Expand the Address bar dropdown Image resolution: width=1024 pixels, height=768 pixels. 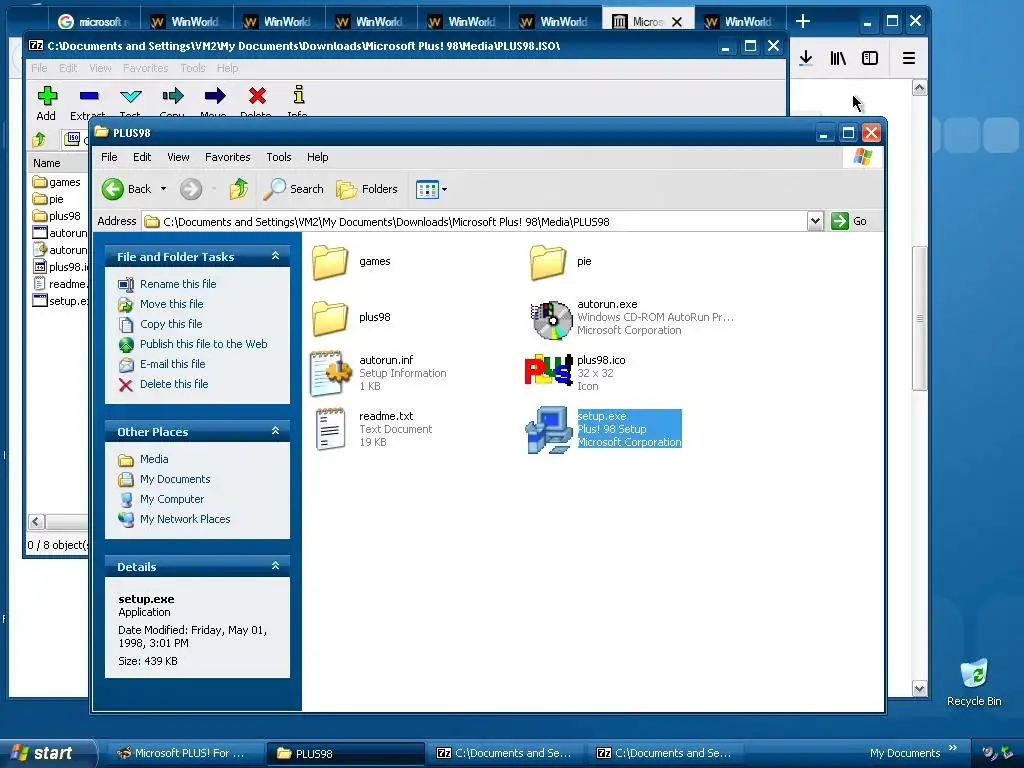[815, 221]
